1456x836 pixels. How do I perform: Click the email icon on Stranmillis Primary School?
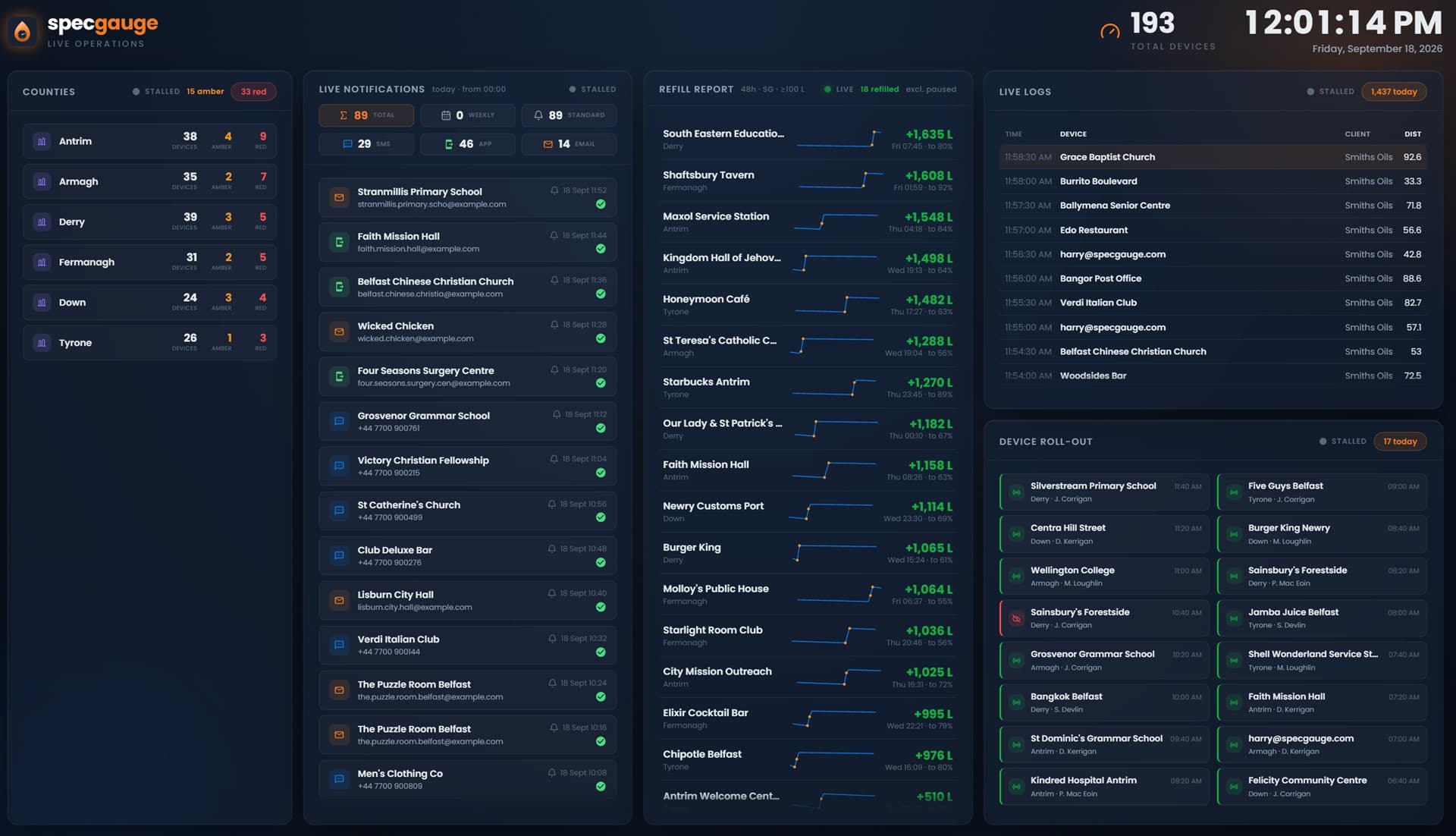339,197
